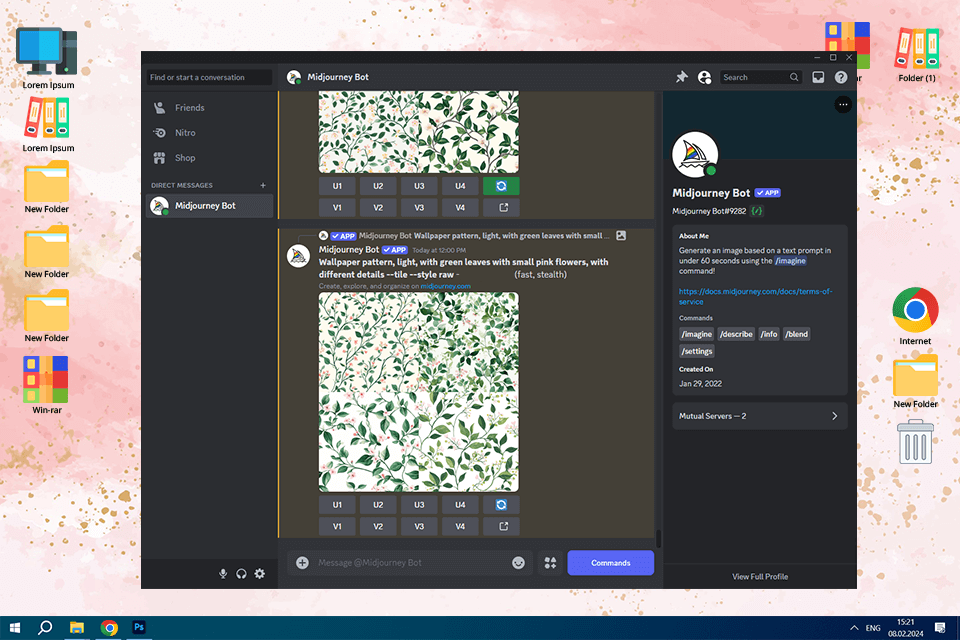Click V4 under the lower image
This screenshot has height=640, width=960.
(460, 526)
